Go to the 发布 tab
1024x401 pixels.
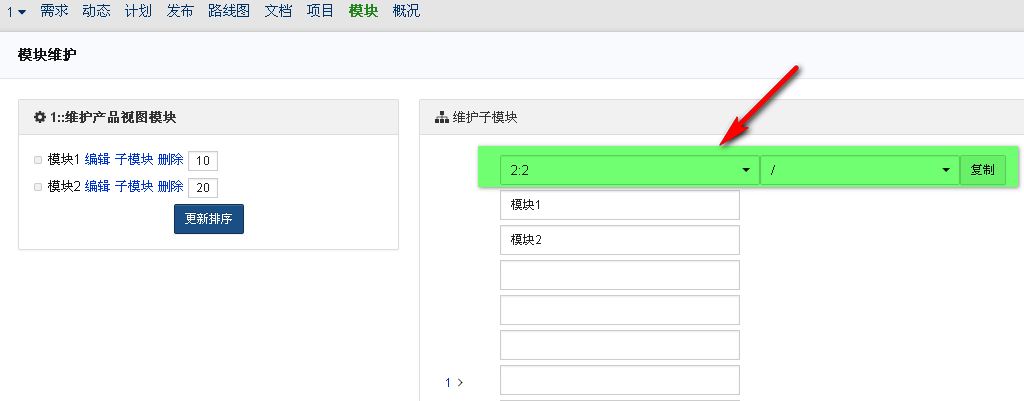click(x=181, y=12)
